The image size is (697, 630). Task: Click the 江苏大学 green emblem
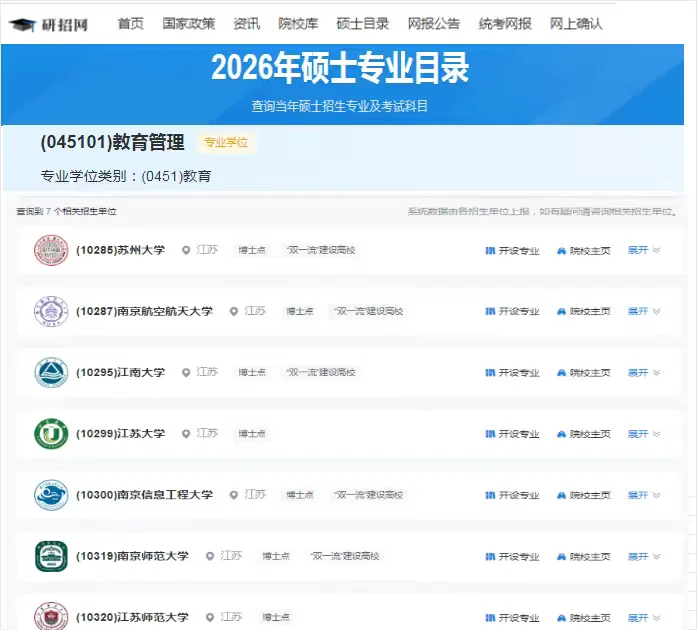point(51,433)
